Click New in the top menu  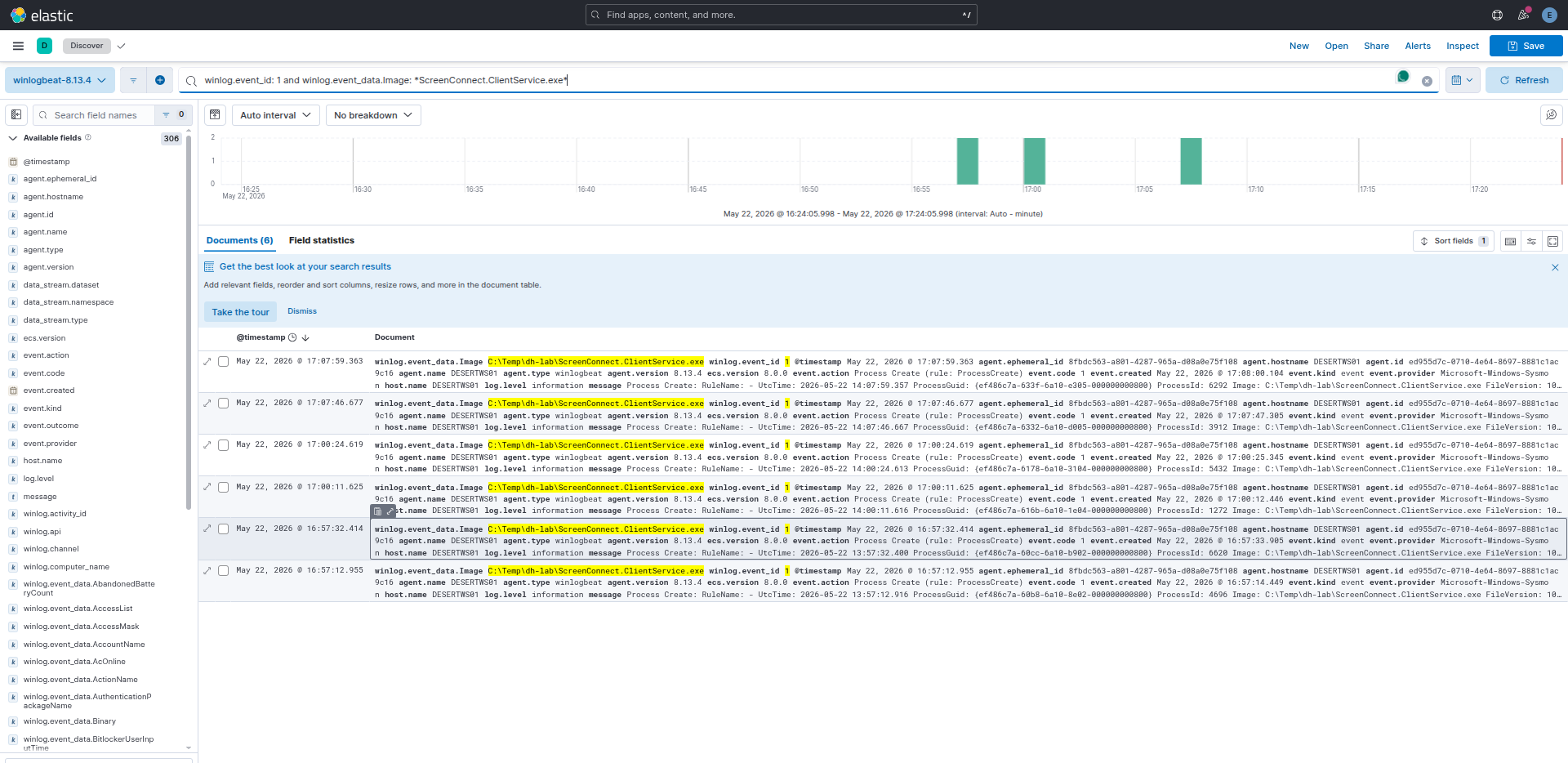tap(1299, 46)
